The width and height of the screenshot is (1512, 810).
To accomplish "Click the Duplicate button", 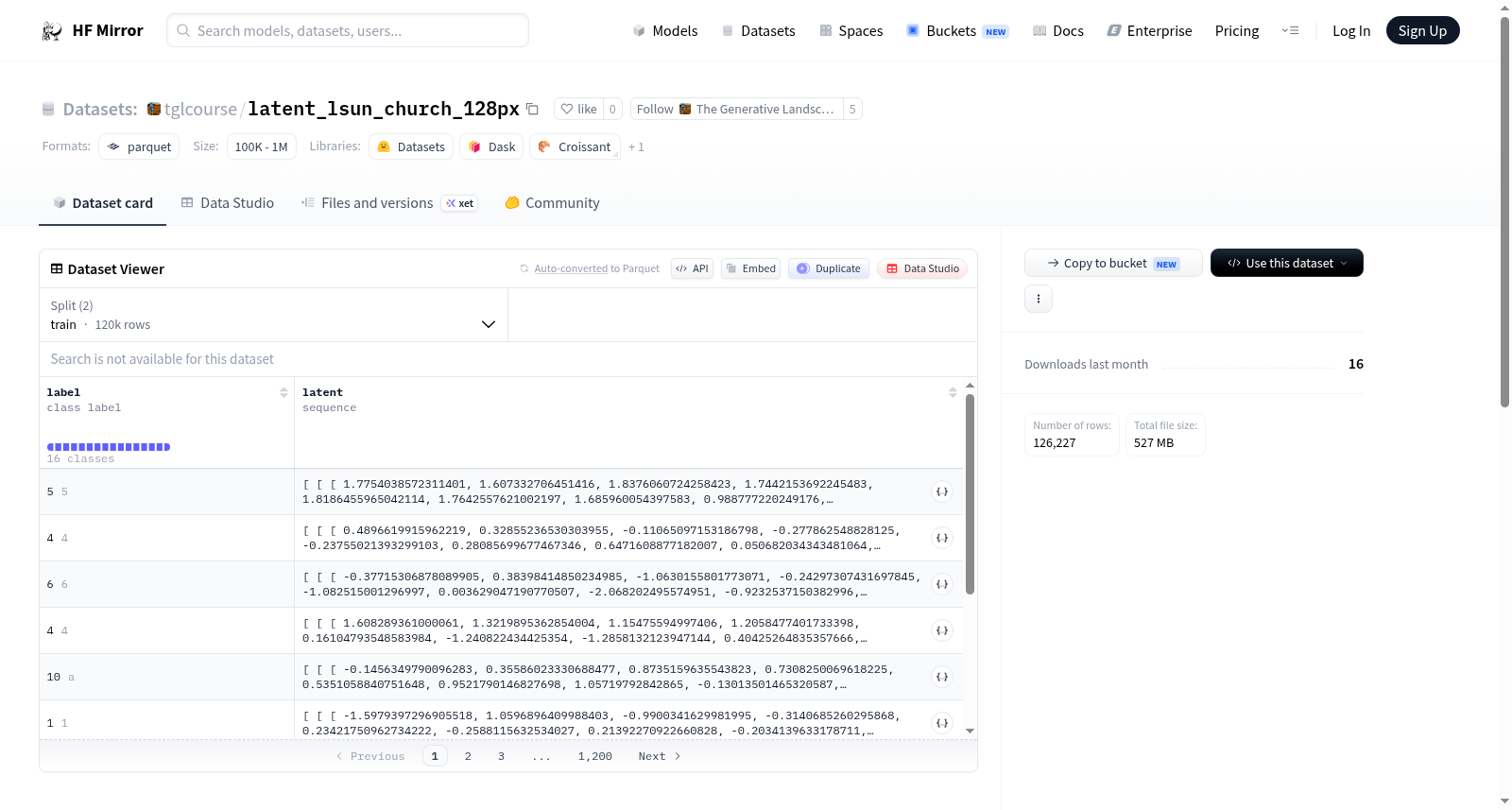I will pyautogui.click(x=829, y=268).
